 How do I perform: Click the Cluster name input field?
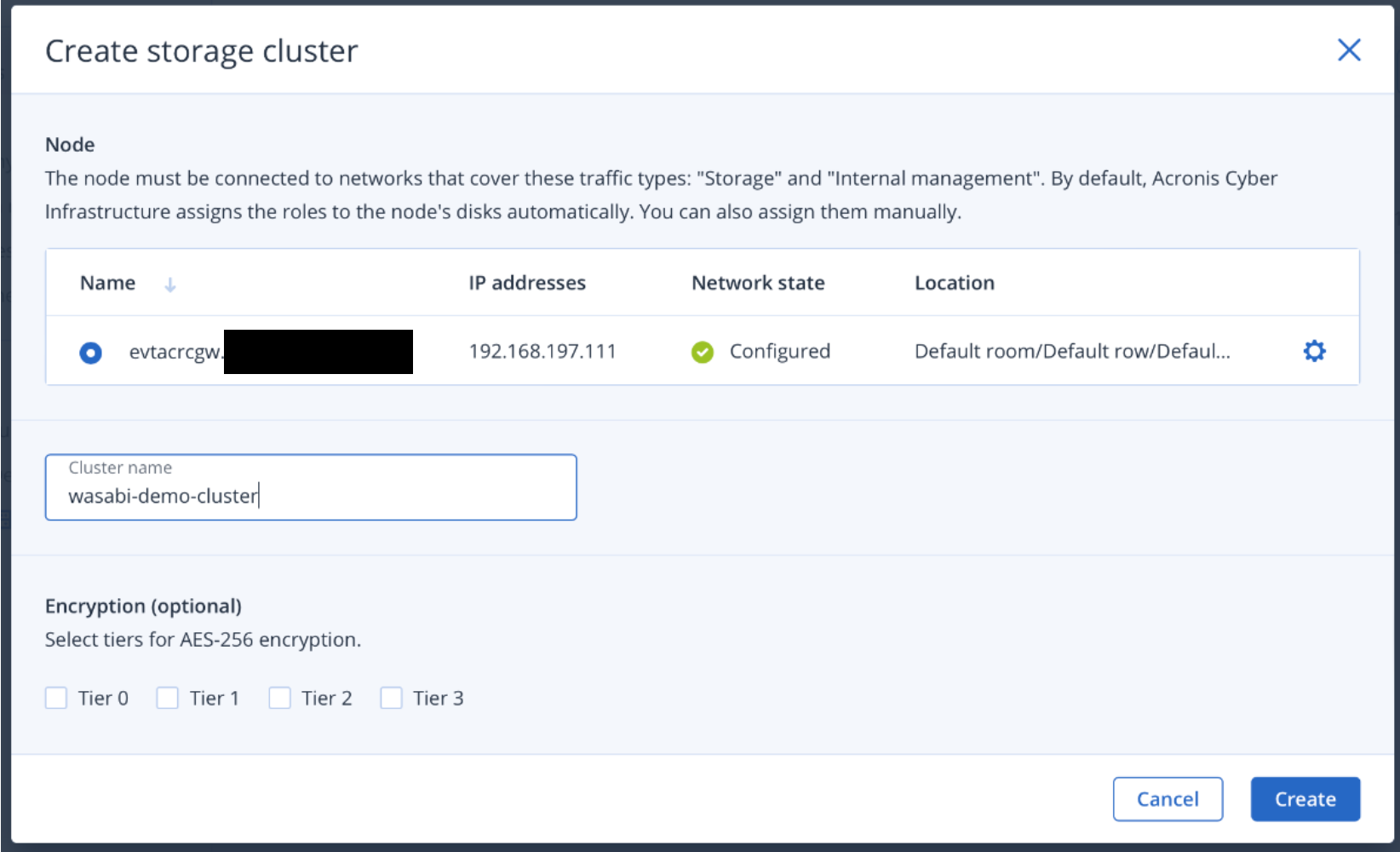tap(311, 487)
